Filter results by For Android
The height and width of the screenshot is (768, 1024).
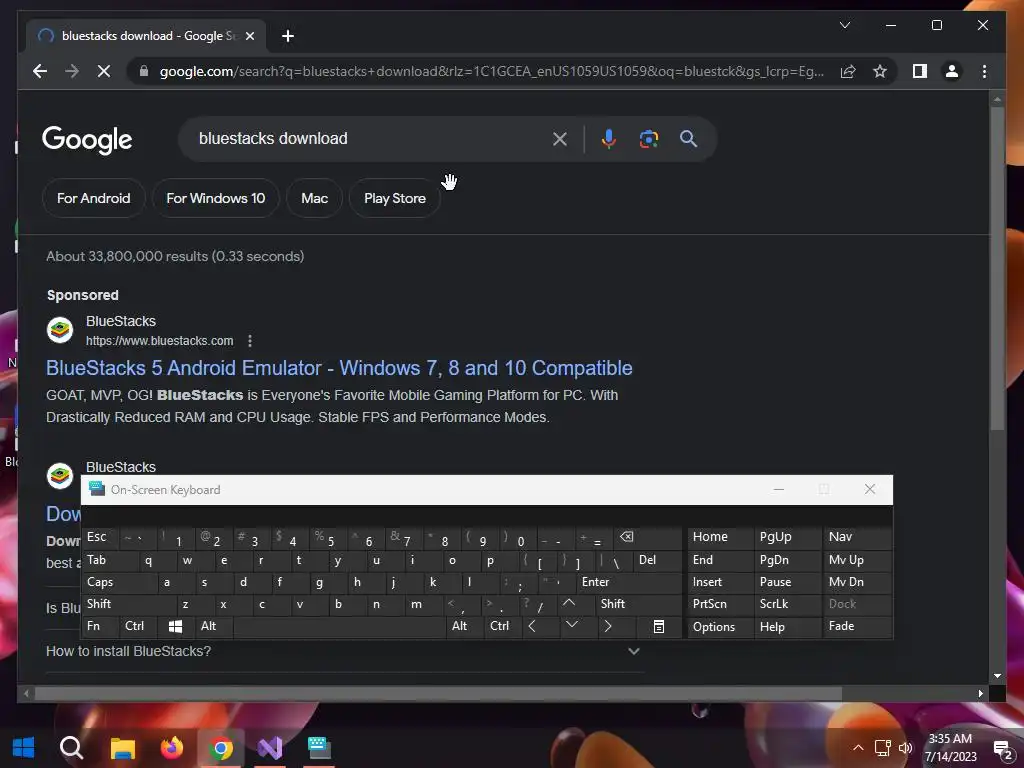pyautogui.click(x=93, y=198)
